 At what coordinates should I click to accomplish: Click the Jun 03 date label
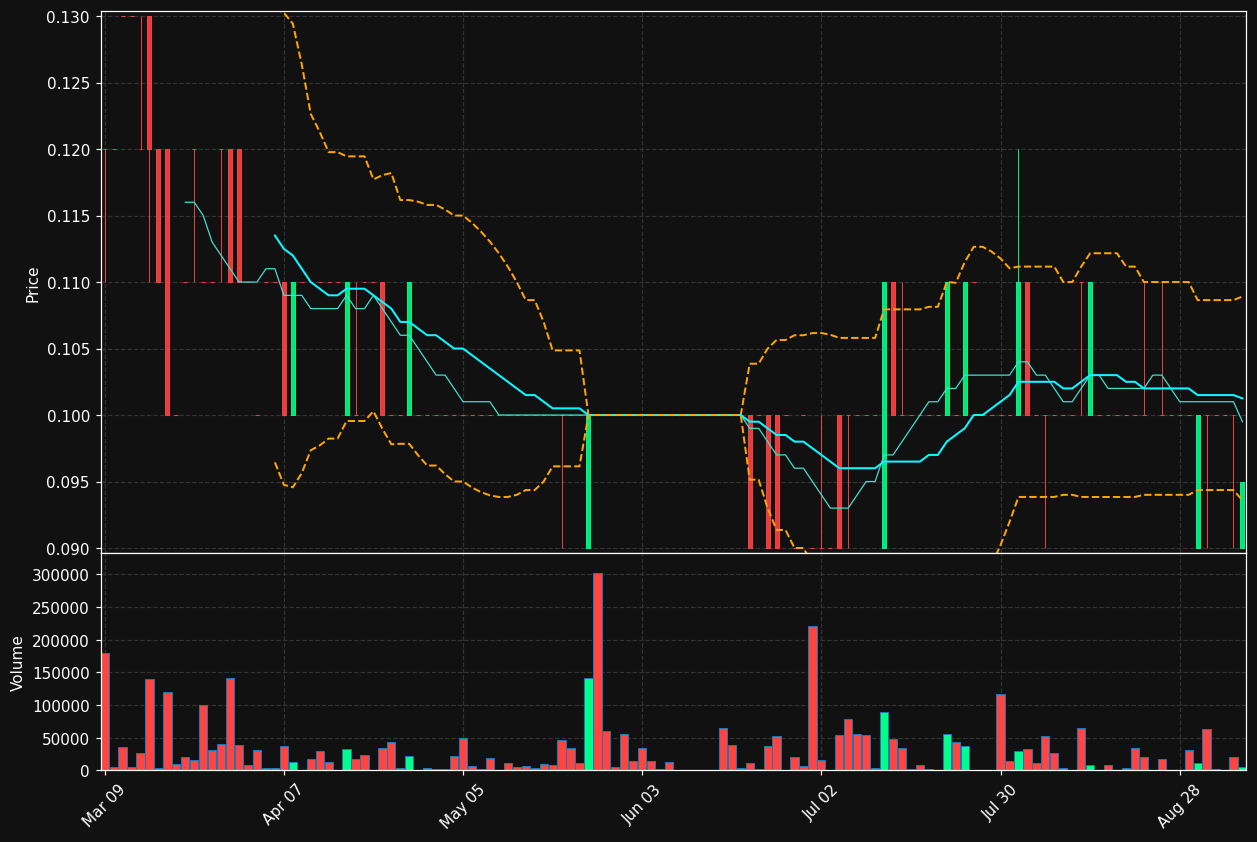(641, 806)
